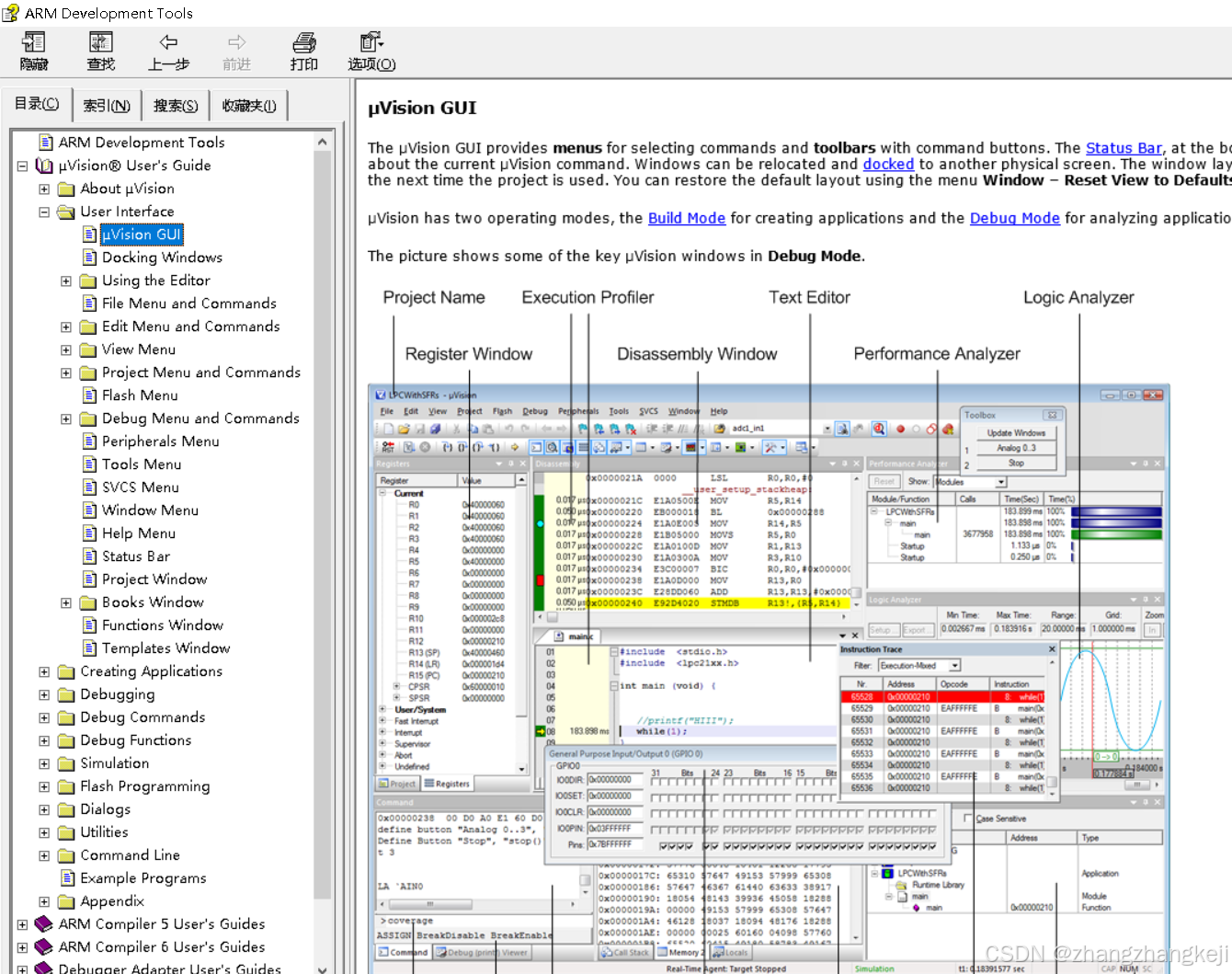Go back with the 上一步 arrow icon

point(169,42)
